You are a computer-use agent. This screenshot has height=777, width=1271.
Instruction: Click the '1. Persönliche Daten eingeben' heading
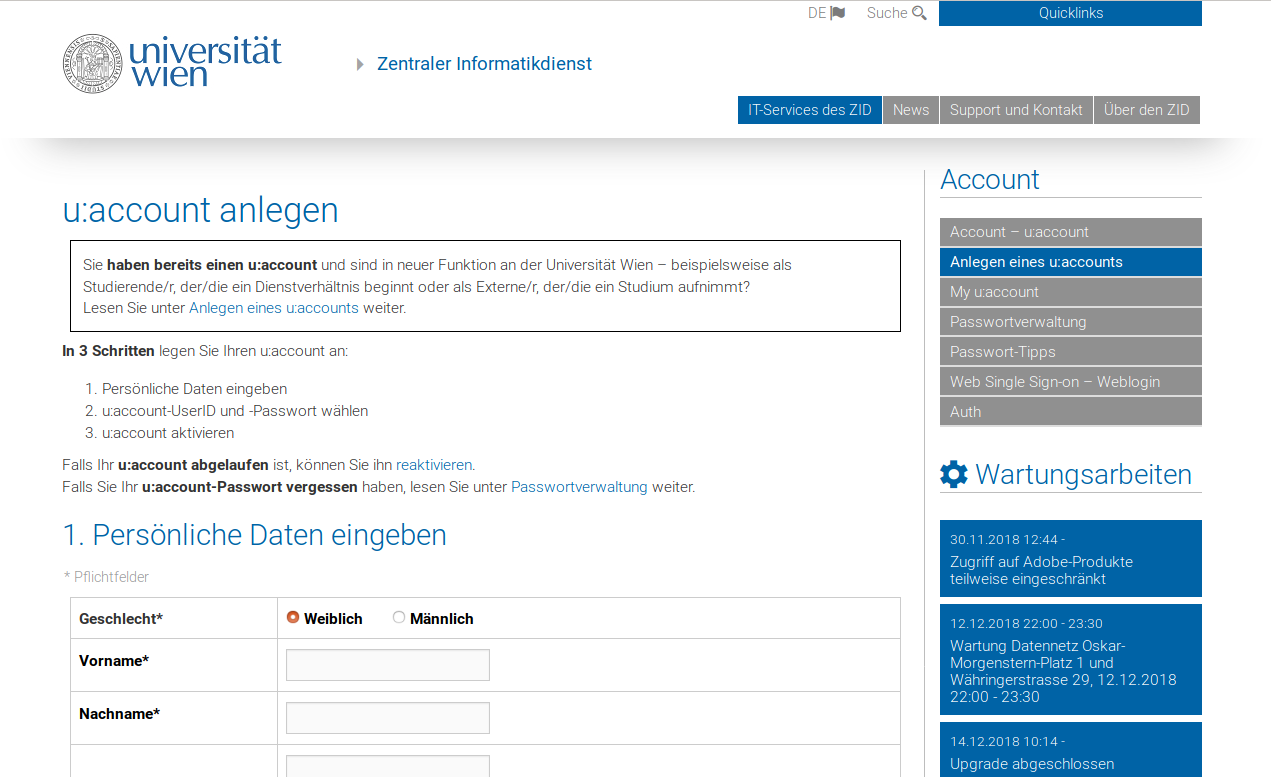click(x=254, y=535)
